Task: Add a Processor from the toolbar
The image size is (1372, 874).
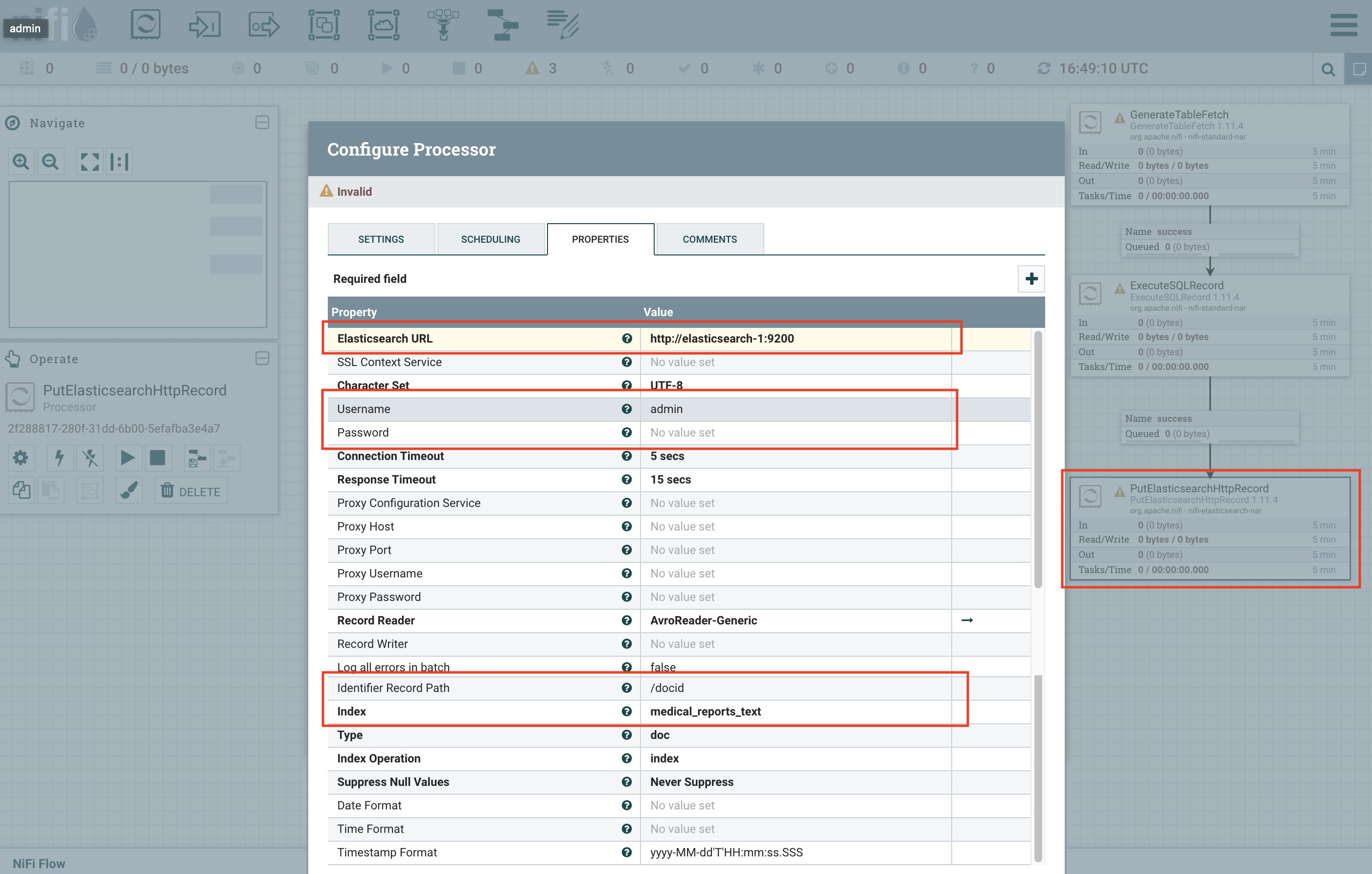Action: (x=145, y=24)
